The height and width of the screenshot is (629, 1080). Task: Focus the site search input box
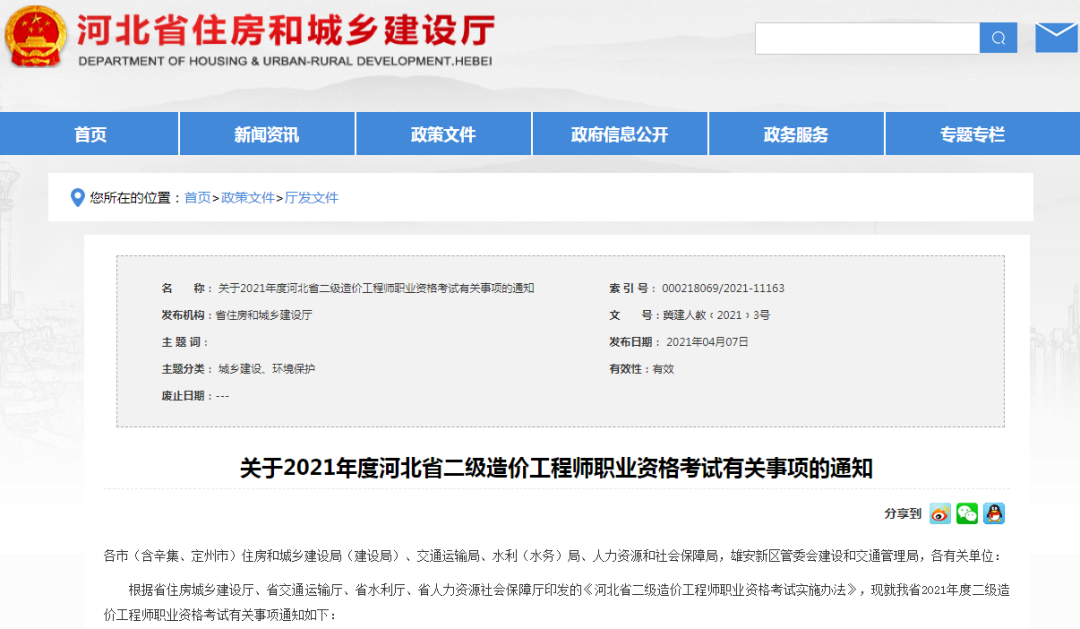point(866,38)
